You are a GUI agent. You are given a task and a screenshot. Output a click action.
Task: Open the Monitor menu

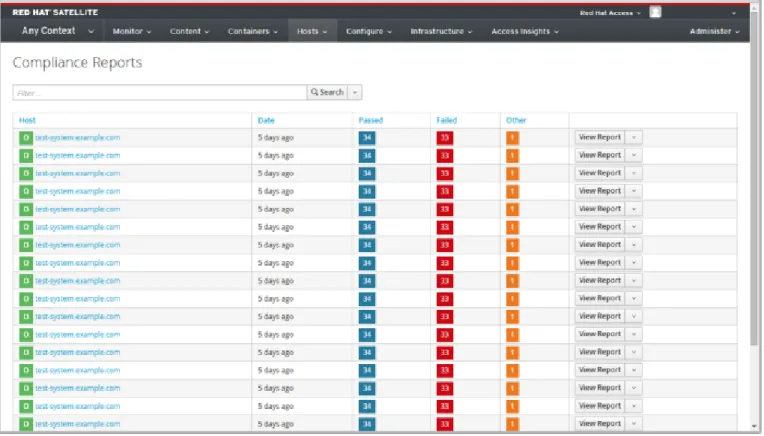pos(132,31)
